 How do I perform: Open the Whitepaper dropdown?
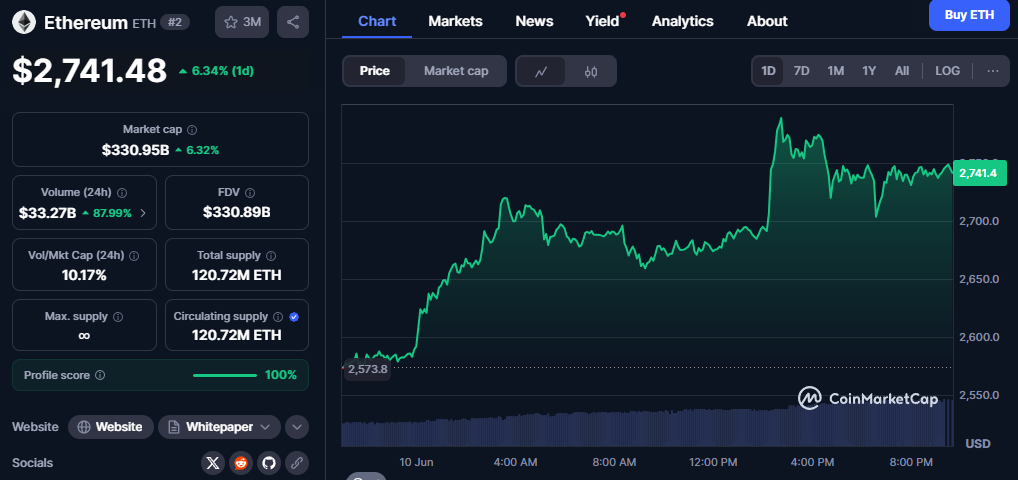219,427
